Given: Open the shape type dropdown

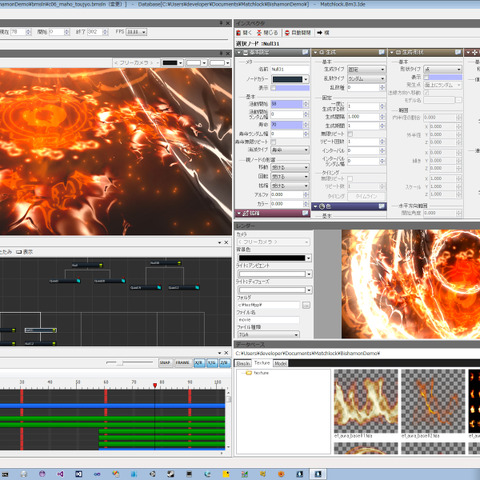Looking at the screenshot, I should point(443,69).
